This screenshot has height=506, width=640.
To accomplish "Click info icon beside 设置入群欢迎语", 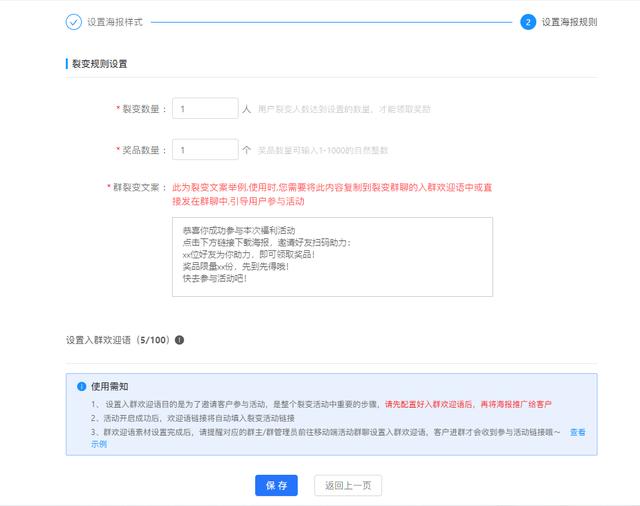I will (180, 340).
